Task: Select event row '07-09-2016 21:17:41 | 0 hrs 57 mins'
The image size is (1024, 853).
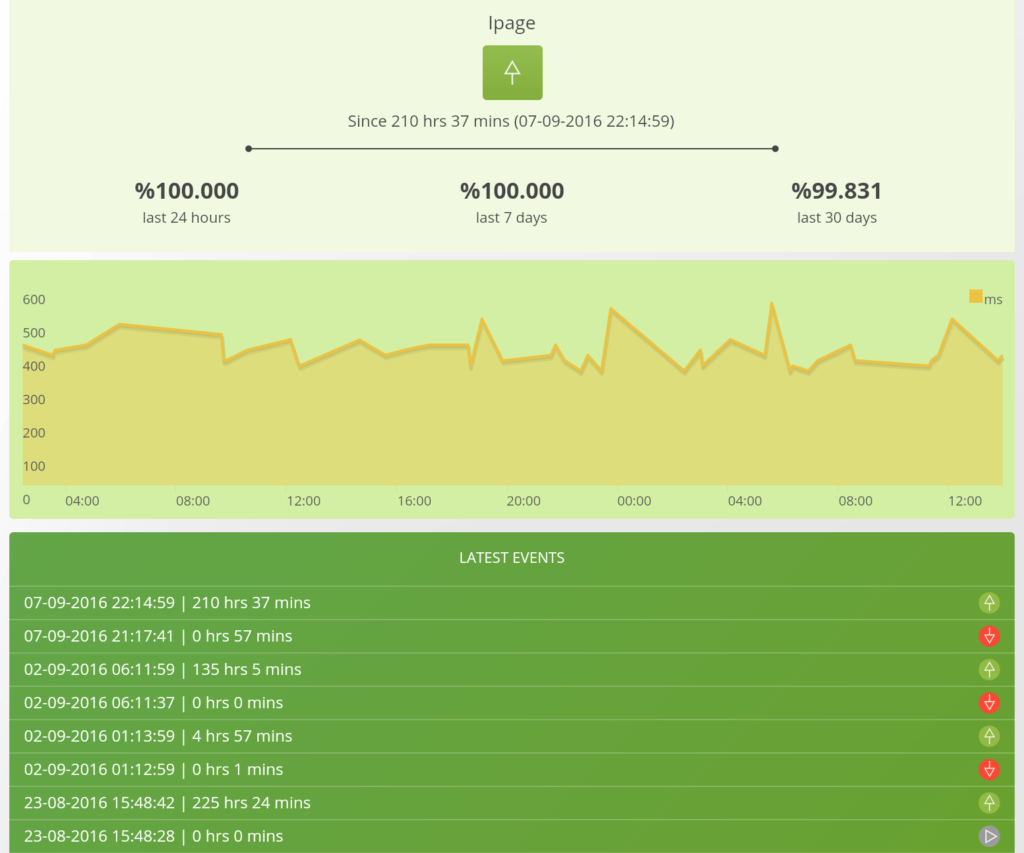Action: click(x=512, y=636)
